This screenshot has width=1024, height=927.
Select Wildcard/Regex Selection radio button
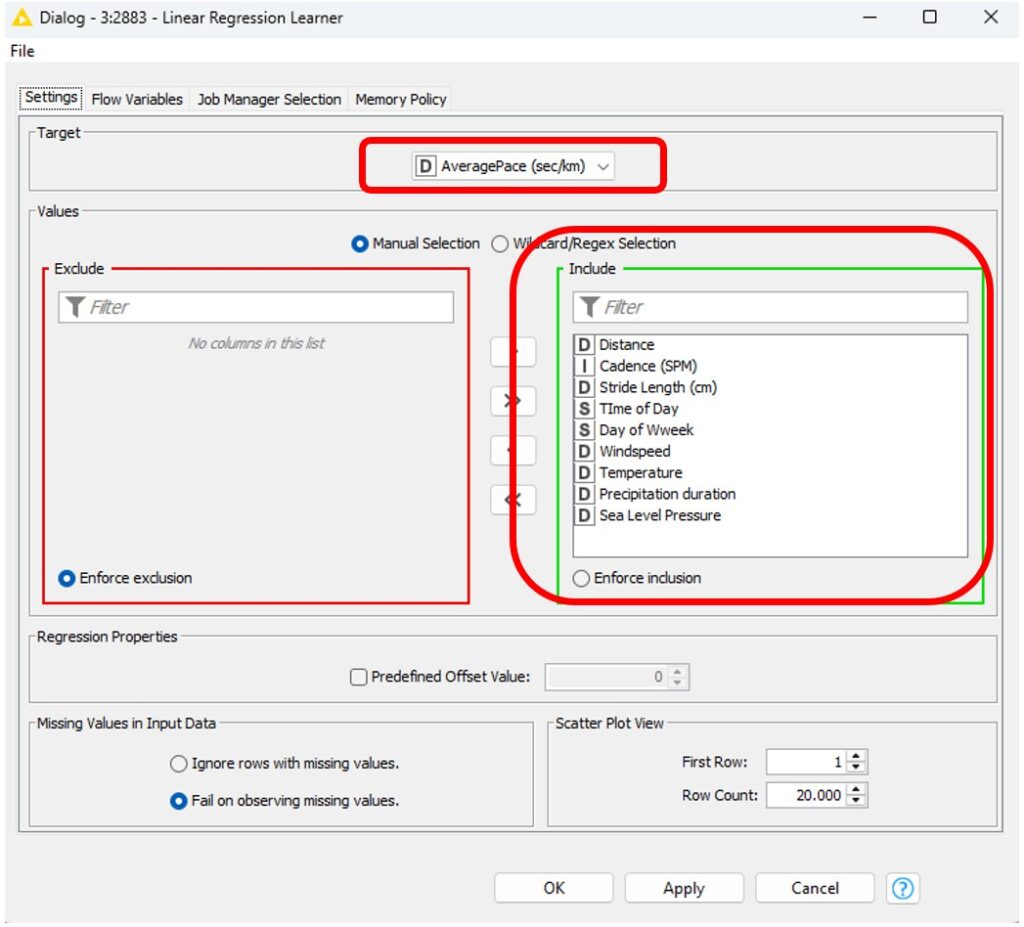(x=500, y=244)
